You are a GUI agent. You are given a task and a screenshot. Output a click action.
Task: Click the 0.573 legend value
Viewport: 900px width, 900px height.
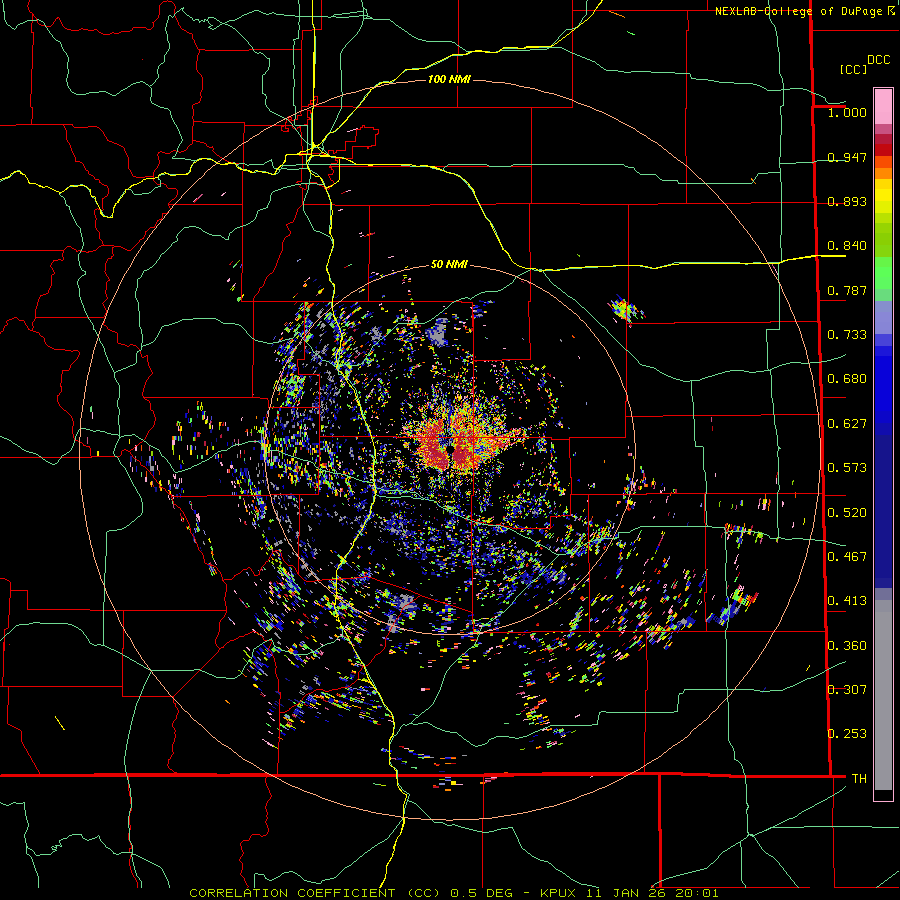click(x=847, y=468)
